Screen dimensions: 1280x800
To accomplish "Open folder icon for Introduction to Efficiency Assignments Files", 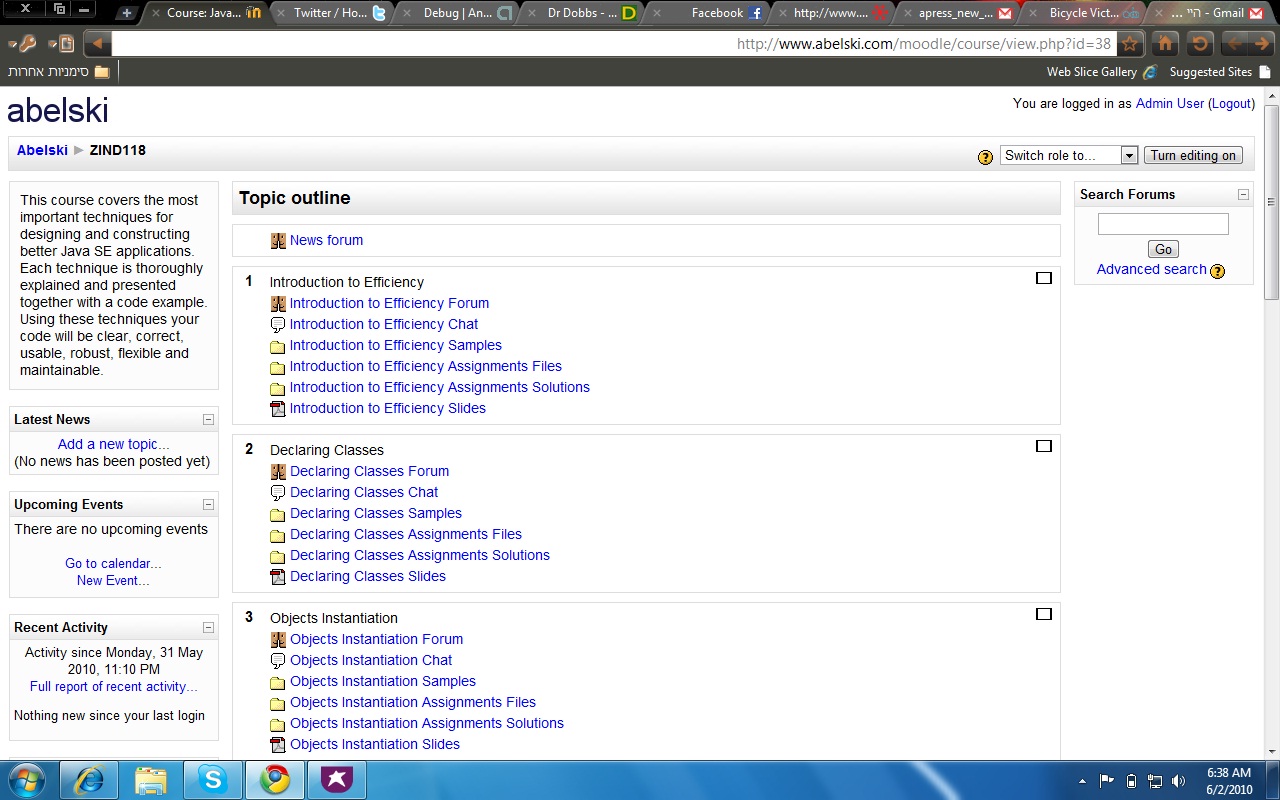I will [x=278, y=367].
